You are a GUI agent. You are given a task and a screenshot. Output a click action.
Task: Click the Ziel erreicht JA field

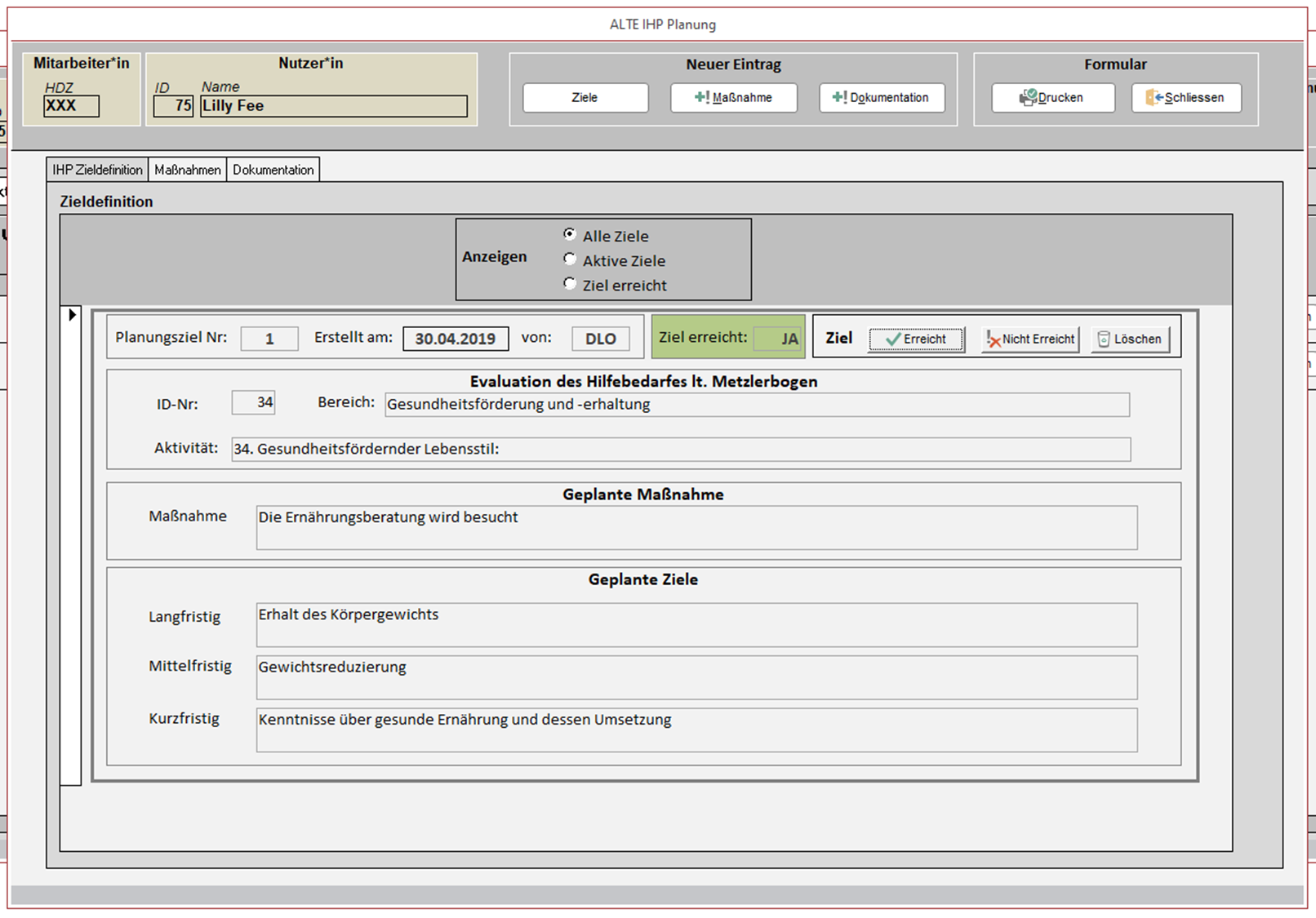tap(778, 339)
